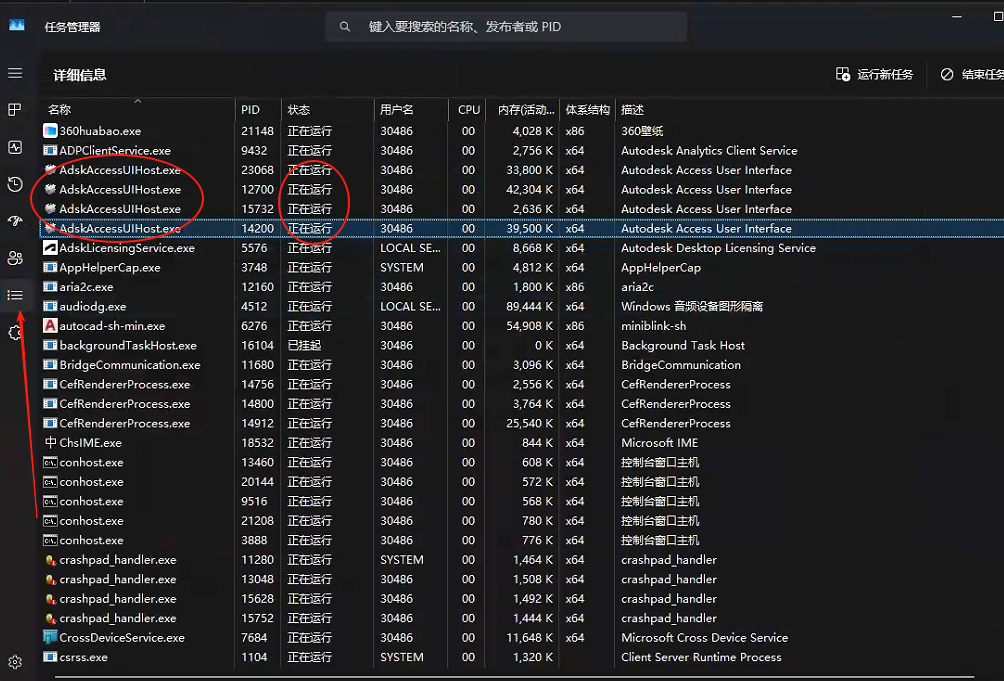Image resolution: width=1004 pixels, height=681 pixels.
Task: Click SYSTEM user of AppHelperCap.exe row
Action: pyautogui.click(x=401, y=268)
